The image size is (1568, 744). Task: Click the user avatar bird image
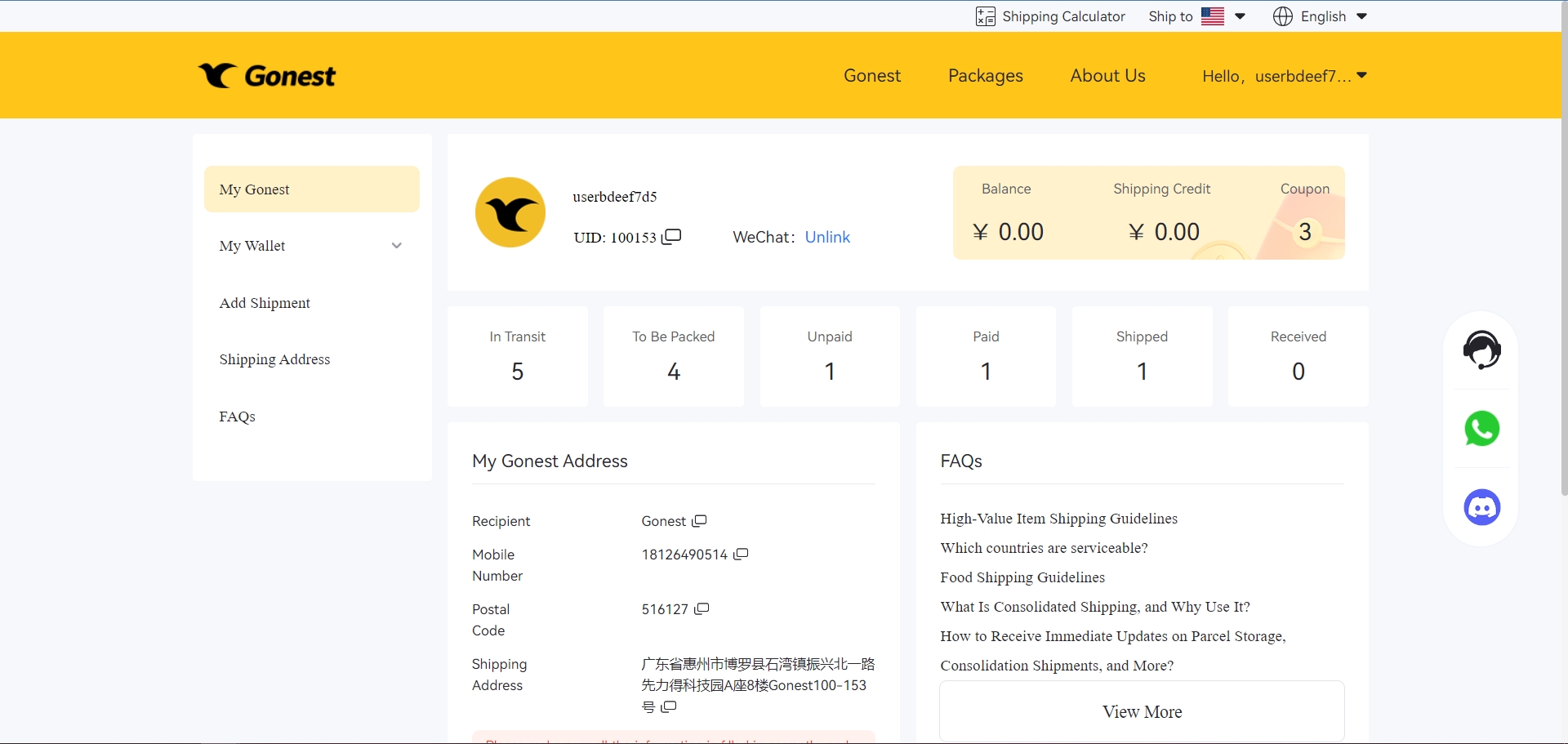click(x=510, y=212)
